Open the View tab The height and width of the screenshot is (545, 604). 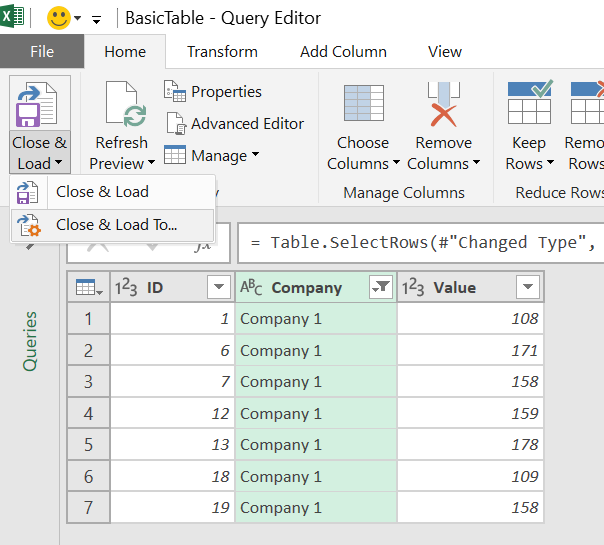click(445, 52)
